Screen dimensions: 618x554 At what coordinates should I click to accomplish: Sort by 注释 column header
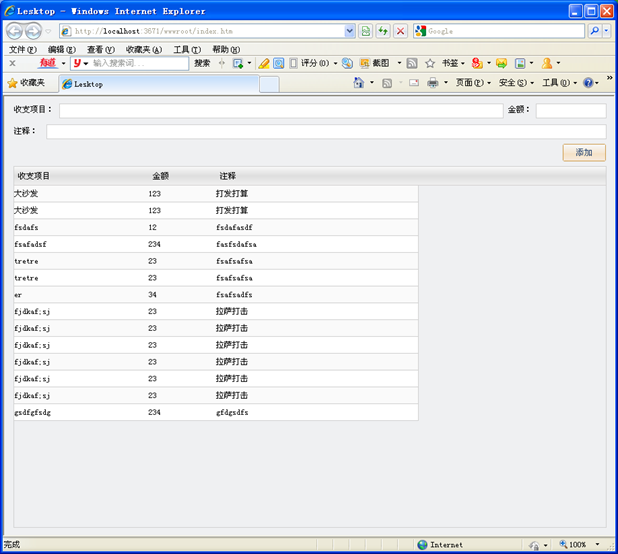pyautogui.click(x=227, y=176)
